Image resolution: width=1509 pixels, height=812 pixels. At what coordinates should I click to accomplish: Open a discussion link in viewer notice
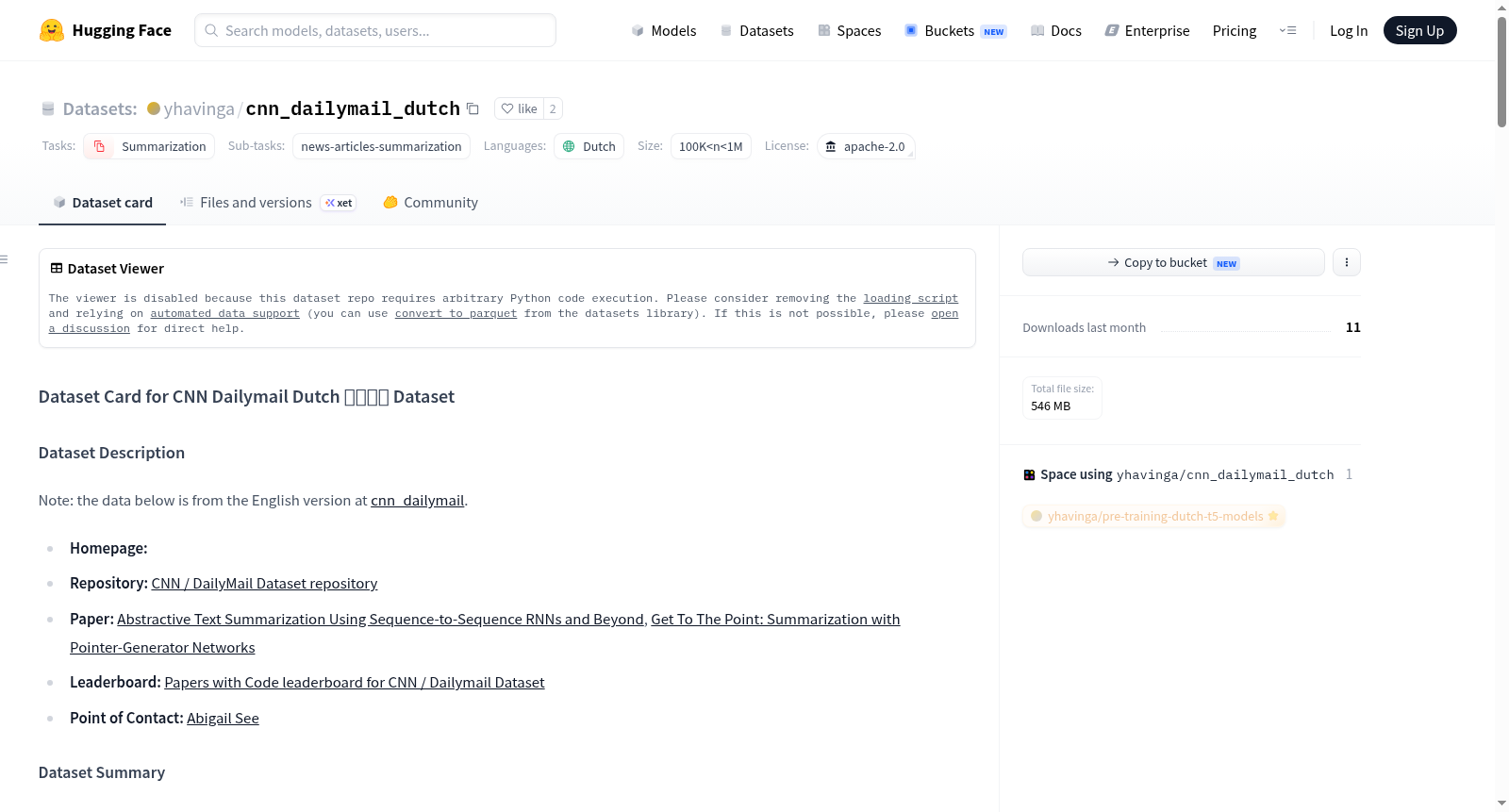tap(944, 313)
